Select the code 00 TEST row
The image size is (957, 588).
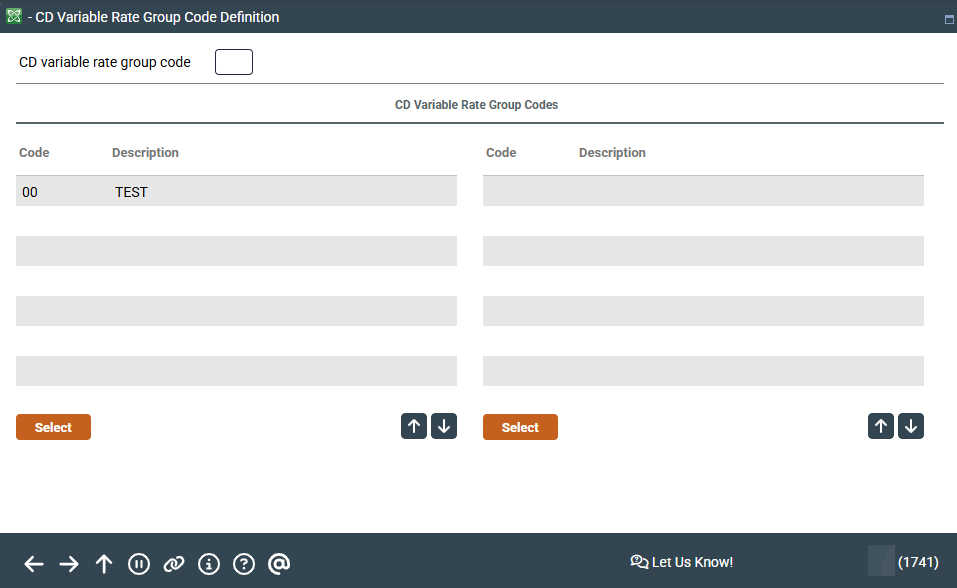pyautogui.click(x=236, y=191)
